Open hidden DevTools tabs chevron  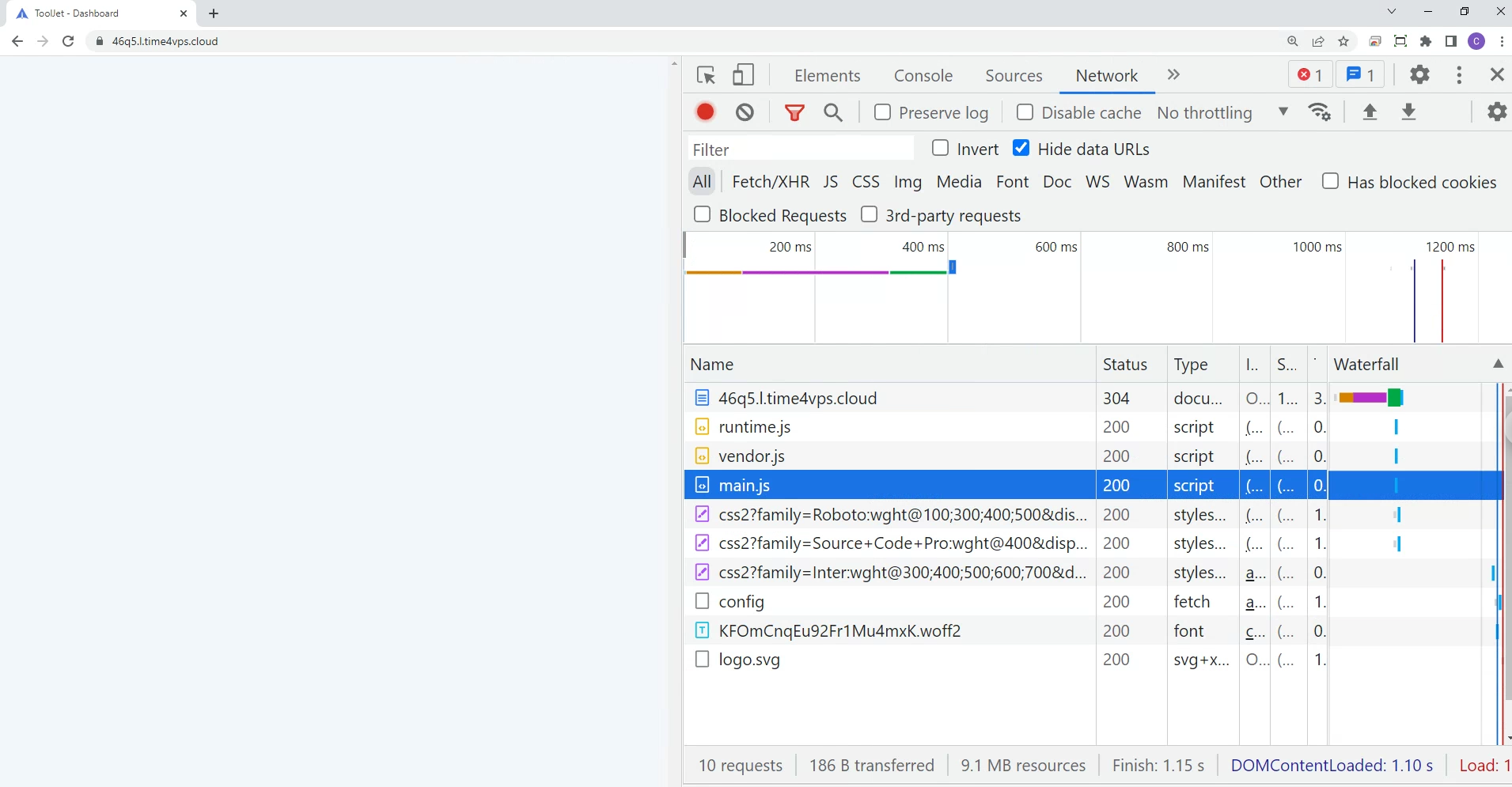[x=1173, y=75]
